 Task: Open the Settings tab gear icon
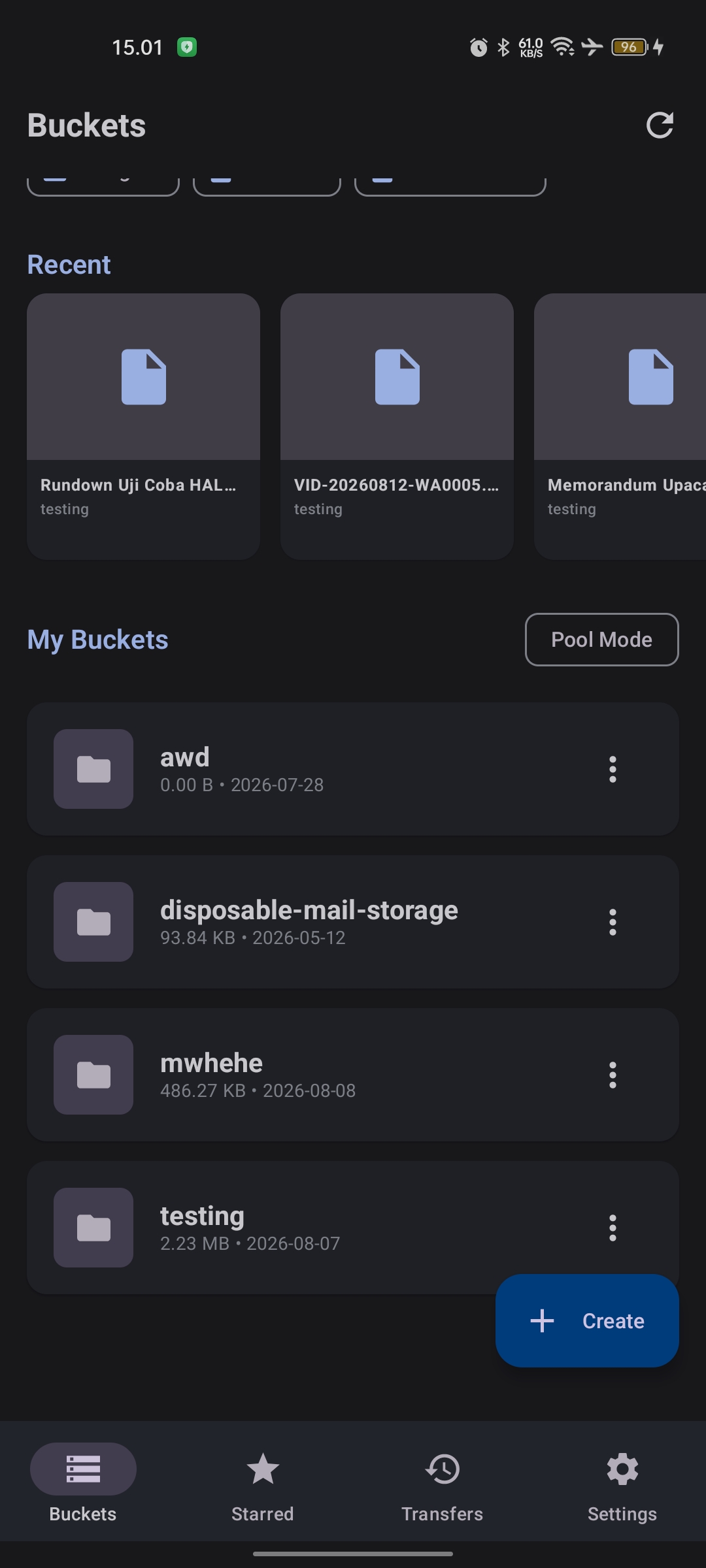click(622, 1469)
